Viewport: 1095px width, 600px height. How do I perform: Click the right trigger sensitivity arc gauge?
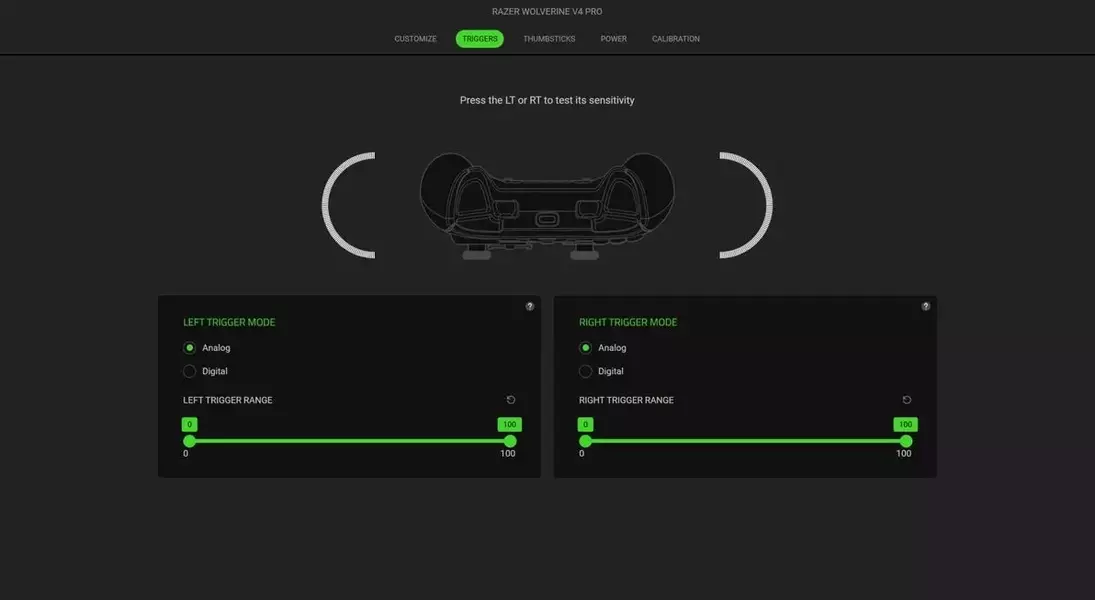747,205
